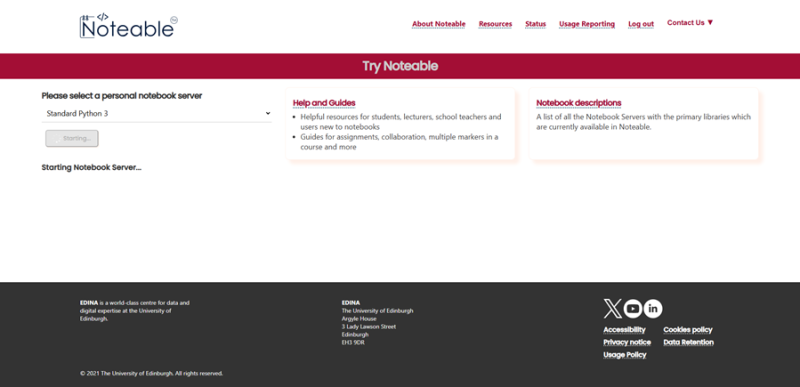Click the 'Please select a personal notebook server' label
The width and height of the screenshot is (800, 387).
pyautogui.click(x=122, y=96)
